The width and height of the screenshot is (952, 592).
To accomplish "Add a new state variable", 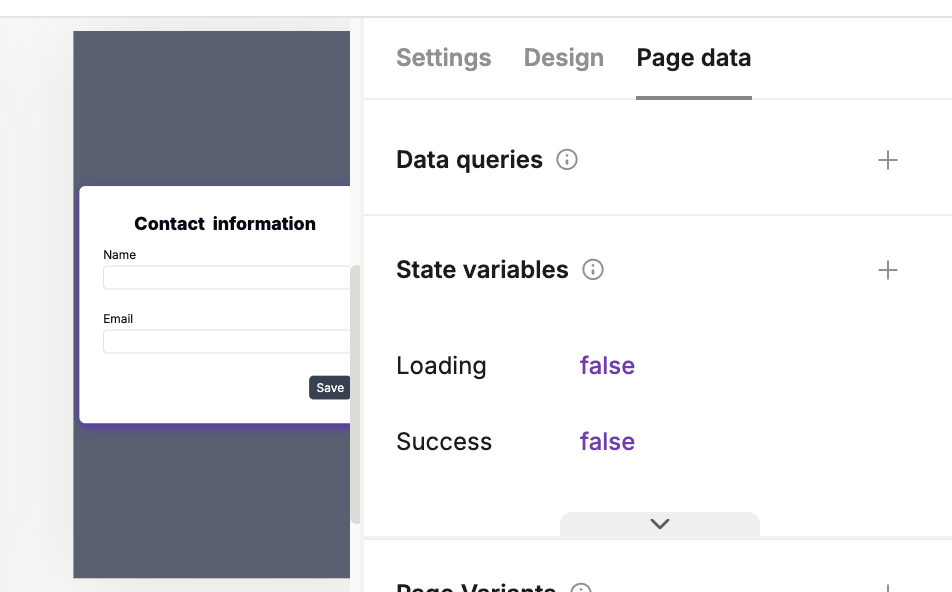I will [887, 269].
